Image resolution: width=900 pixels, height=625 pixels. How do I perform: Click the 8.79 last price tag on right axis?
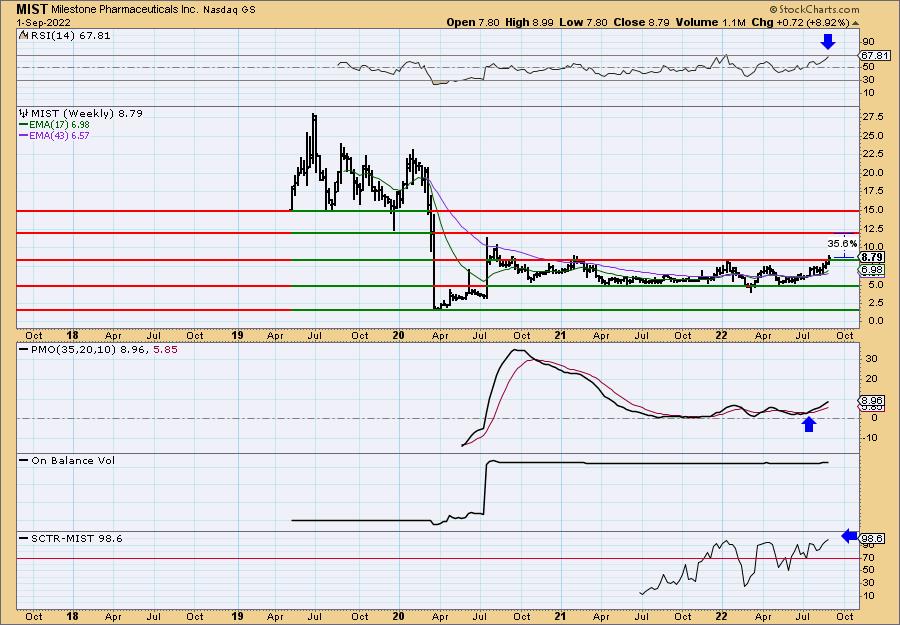pyautogui.click(x=873, y=257)
